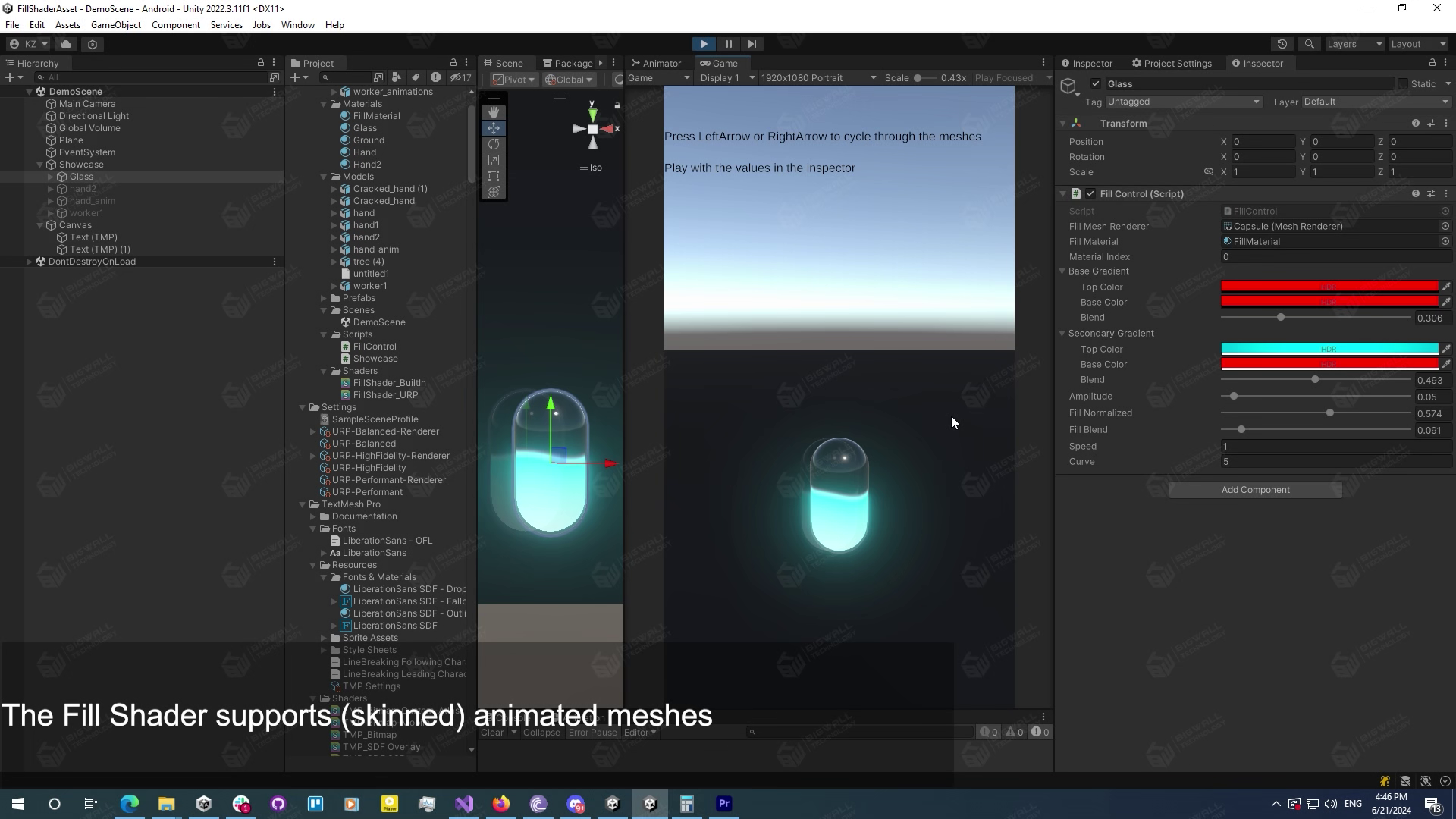
Task: Click the console Collapse button
Action: 541,732
